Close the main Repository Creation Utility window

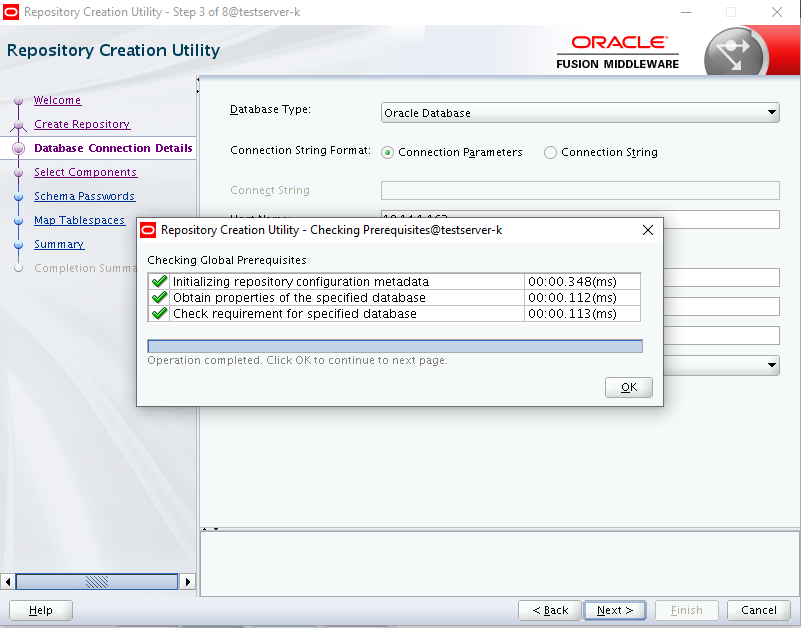point(777,12)
